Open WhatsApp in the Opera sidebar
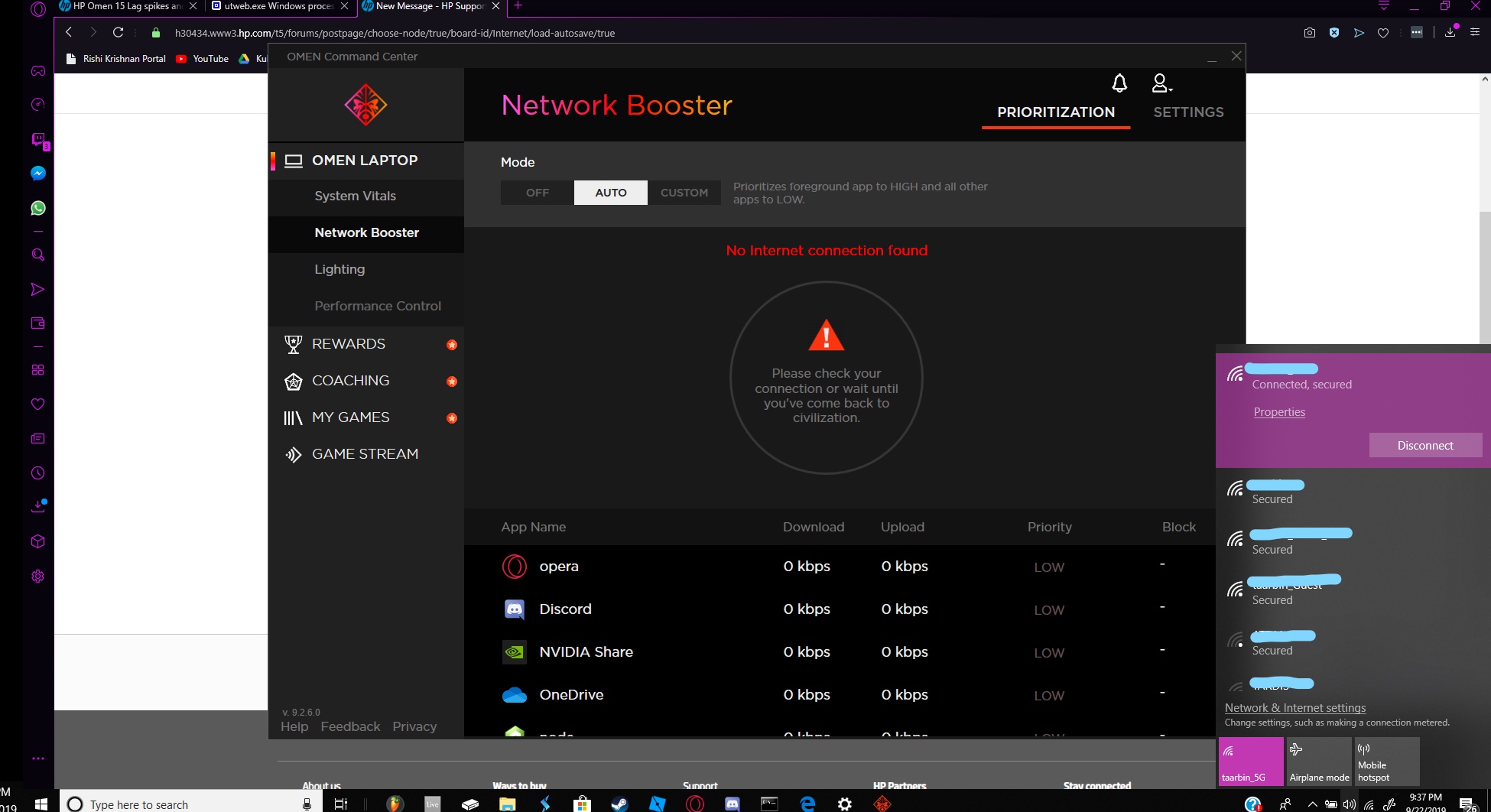 (x=38, y=208)
